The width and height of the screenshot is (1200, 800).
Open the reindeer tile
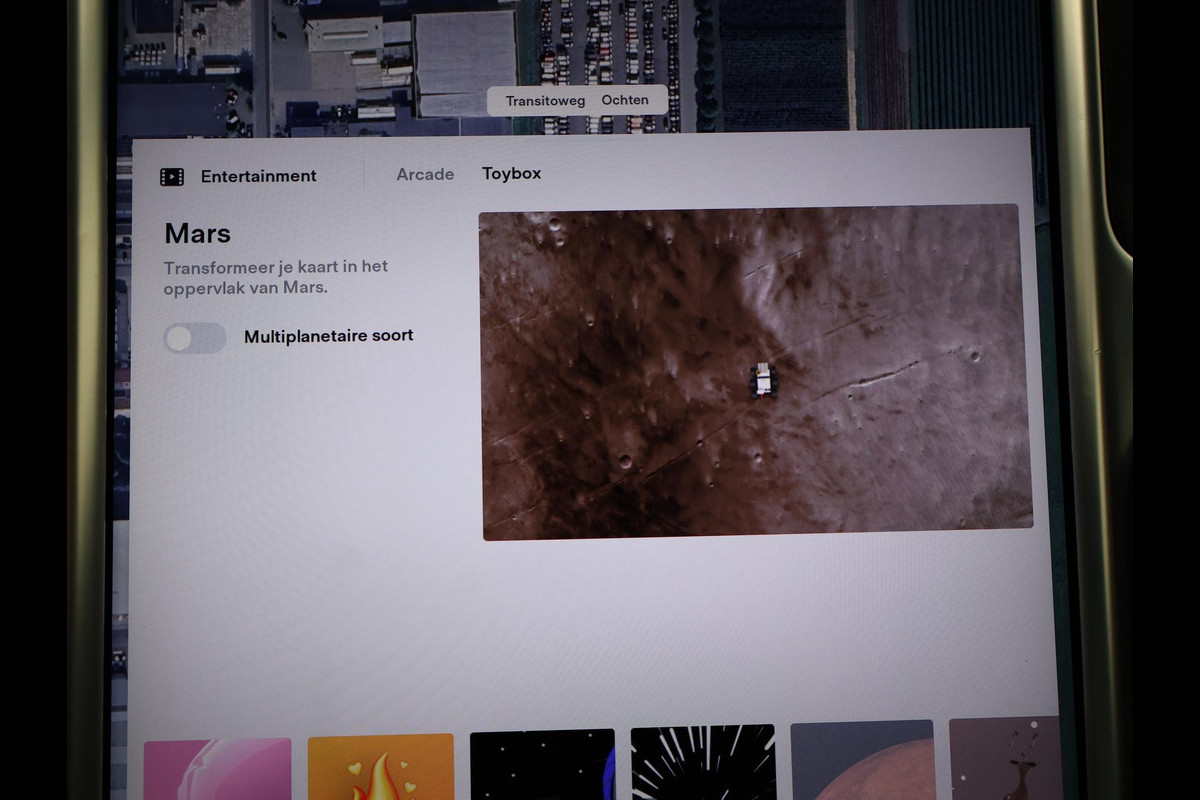coord(1003,758)
